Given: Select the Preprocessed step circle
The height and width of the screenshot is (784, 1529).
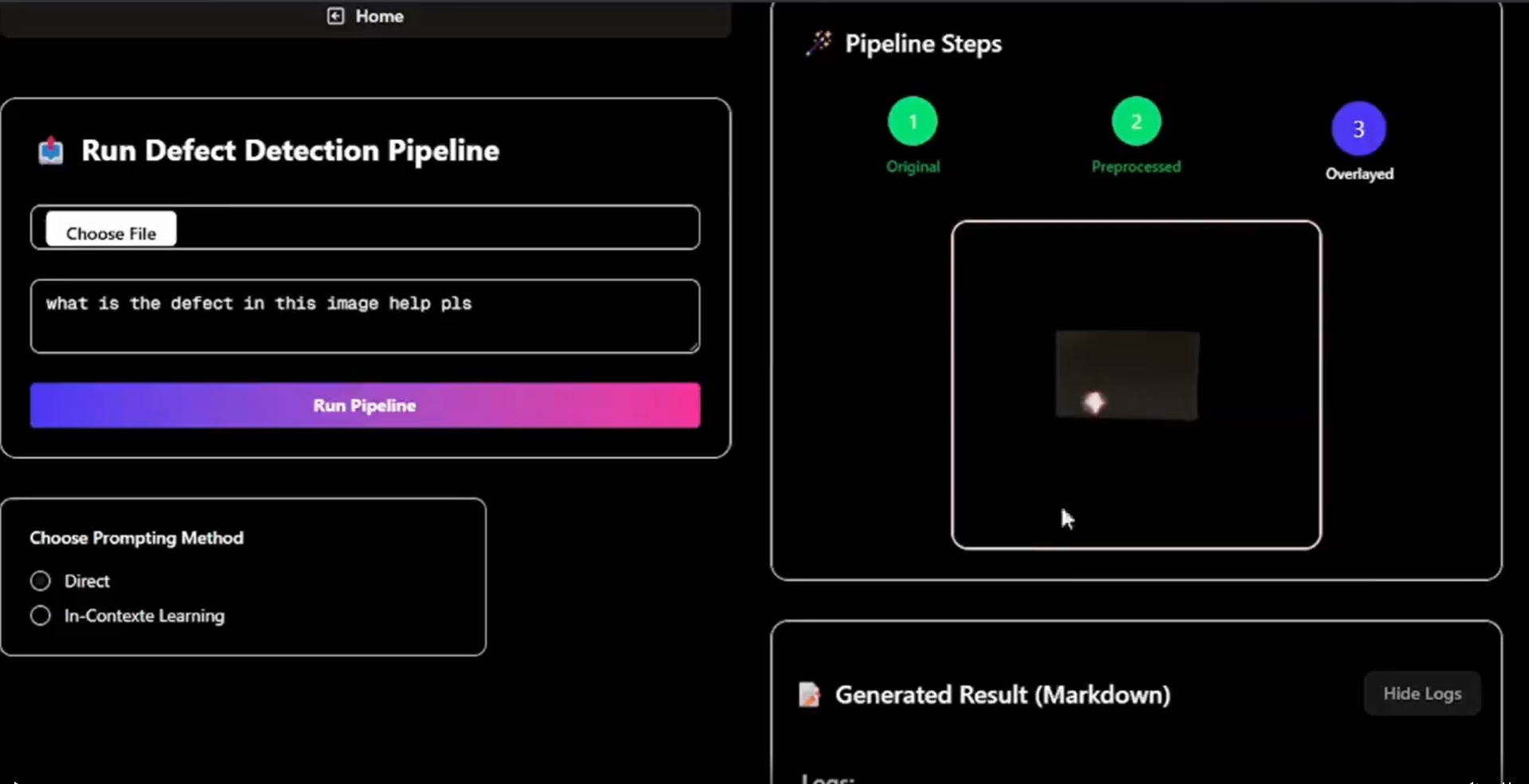Looking at the screenshot, I should click(1136, 121).
